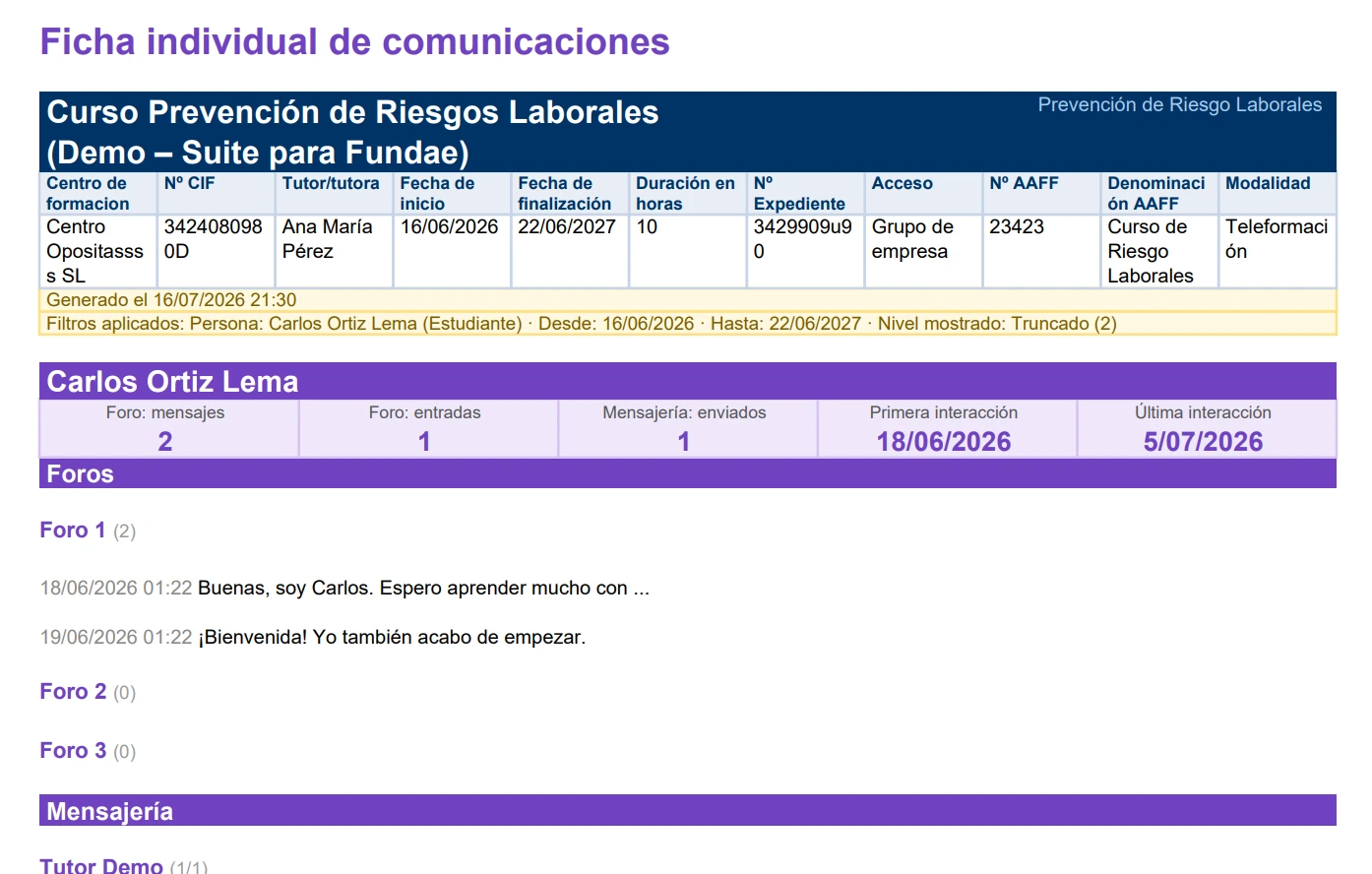This screenshot has height=874, width=1372.
Task: Open the 'Tutor Demo' heading
Action: pyautogui.click(x=101, y=865)
